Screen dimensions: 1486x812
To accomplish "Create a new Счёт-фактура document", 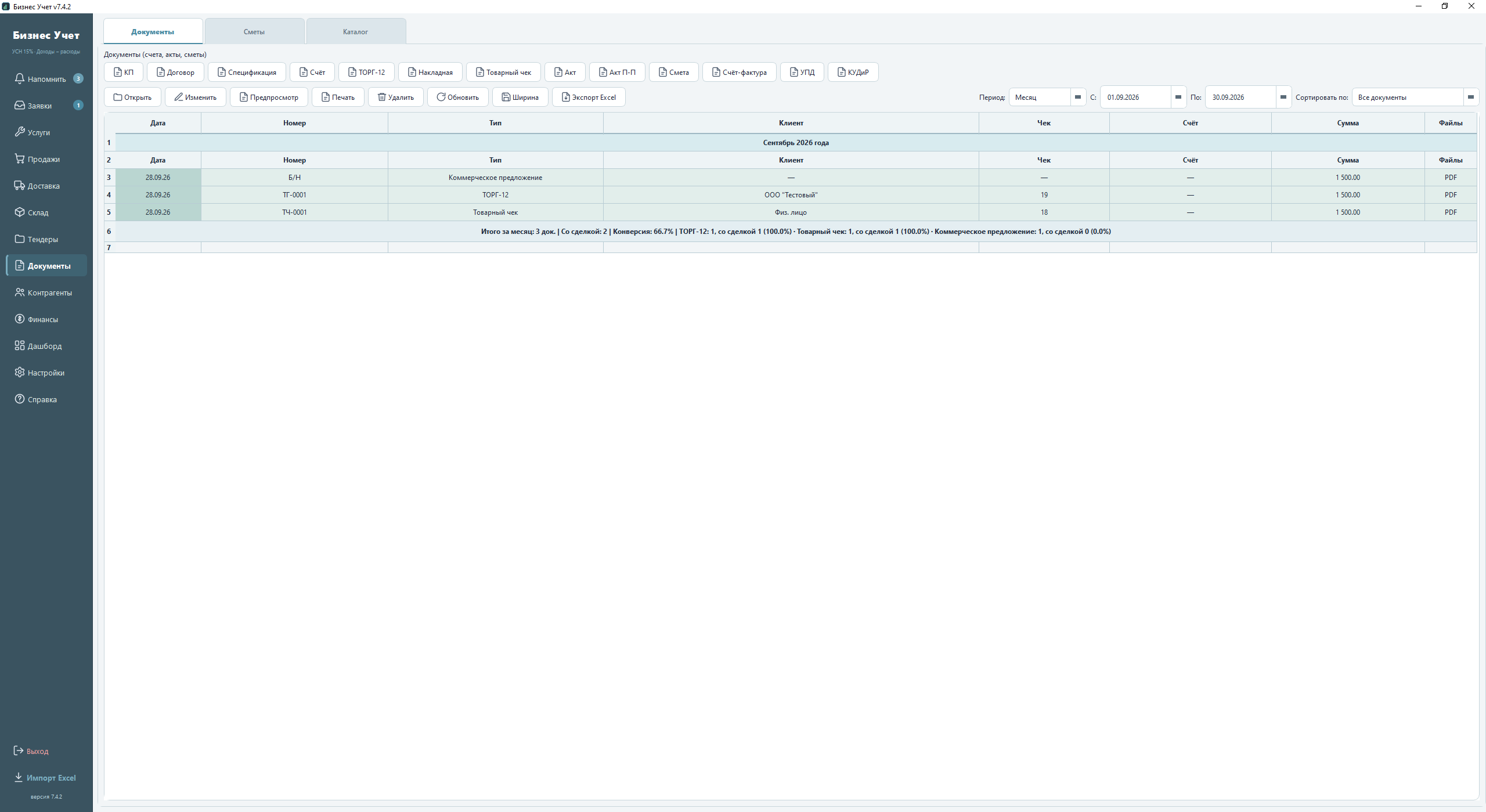I will click(x=739, y=72).
